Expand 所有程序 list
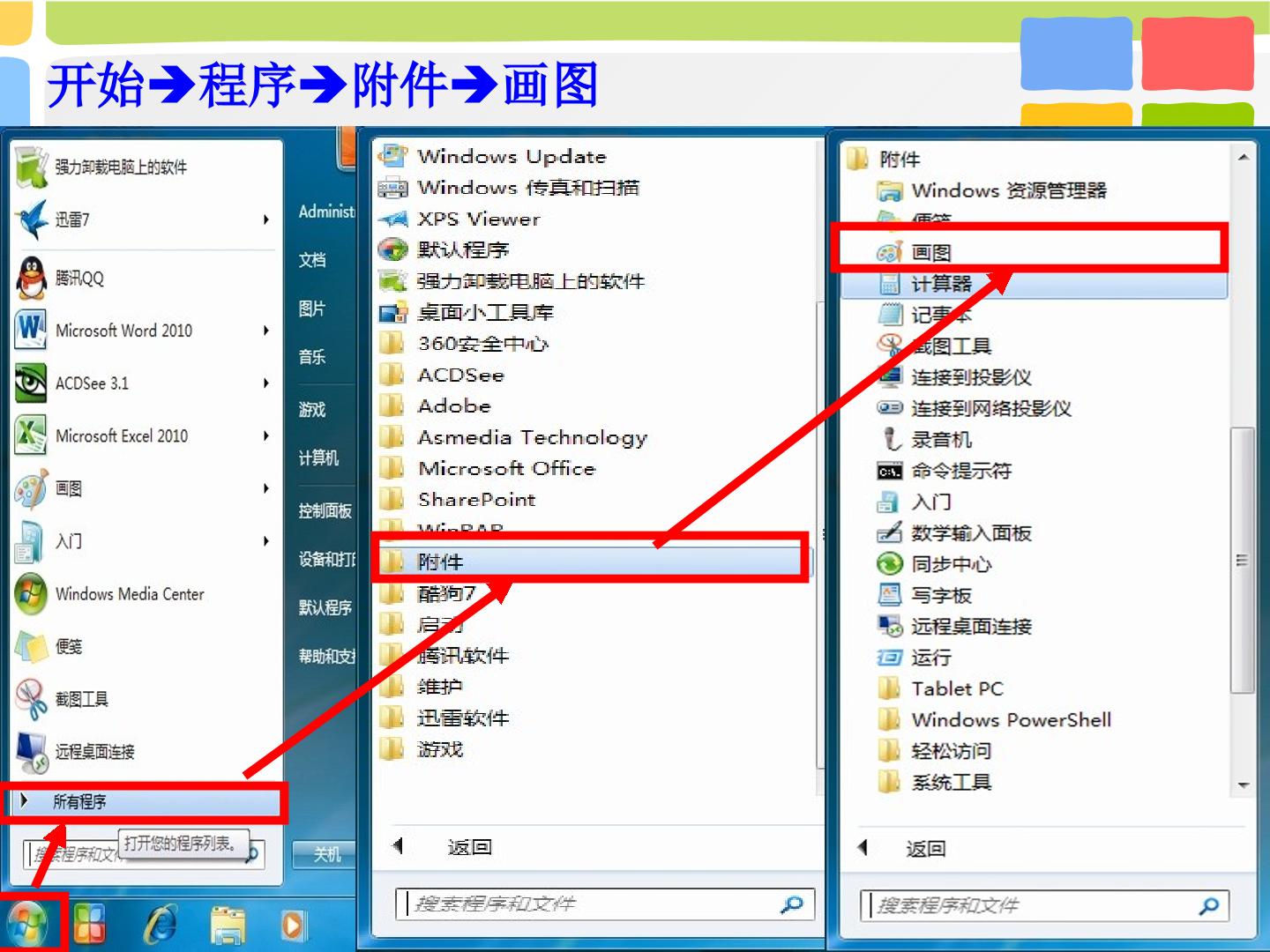Viewport: 1270px width, 952px height. pos(146,801)
